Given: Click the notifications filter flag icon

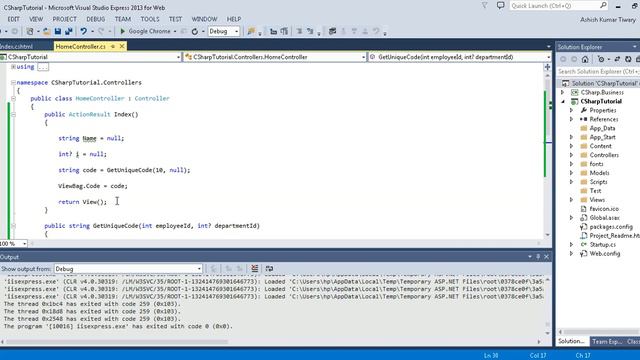Looking at the screenshot, I should coord(484,5).
